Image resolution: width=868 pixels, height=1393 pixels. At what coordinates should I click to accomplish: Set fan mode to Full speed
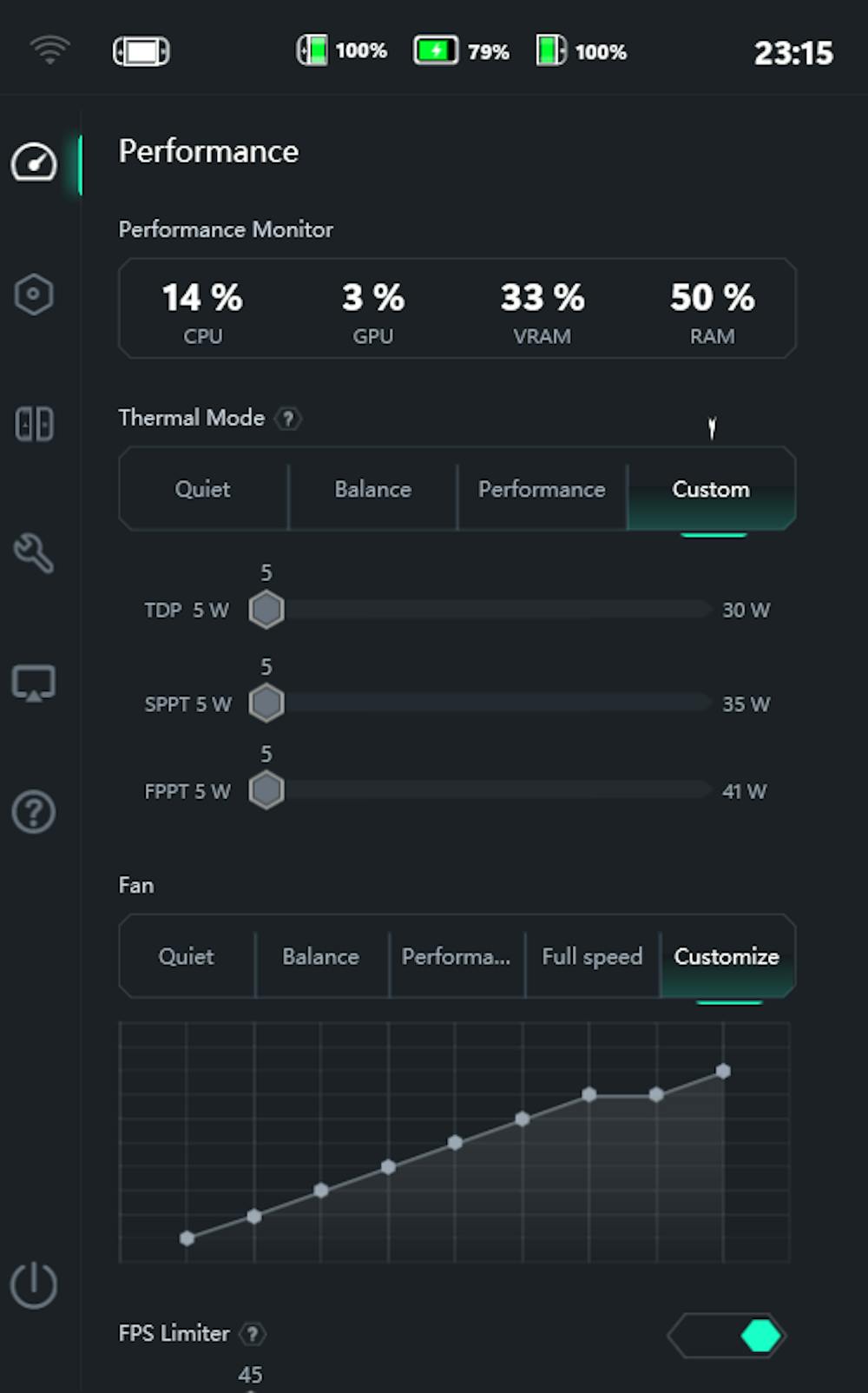pyautogui.click(x=592, y=956)
